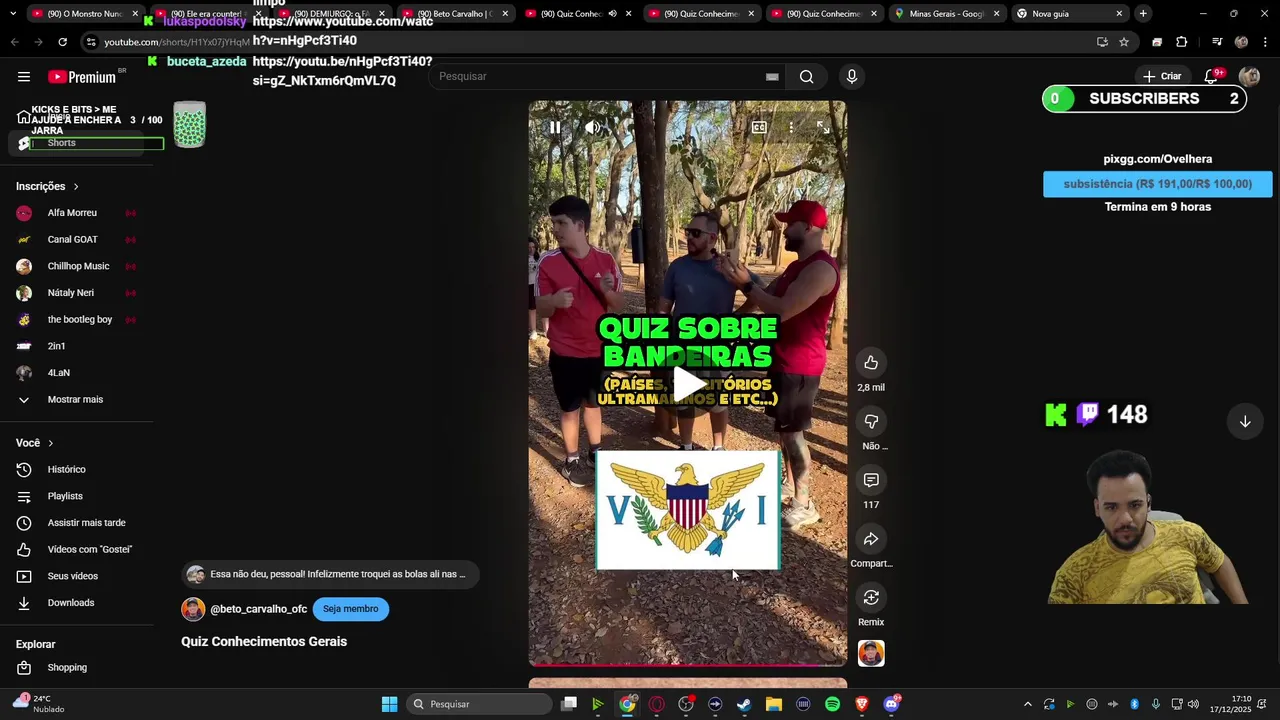Open the pinned comment preview text
Image resolution: width=1280 pixels, height=720 pixels.
pos(338,575)
